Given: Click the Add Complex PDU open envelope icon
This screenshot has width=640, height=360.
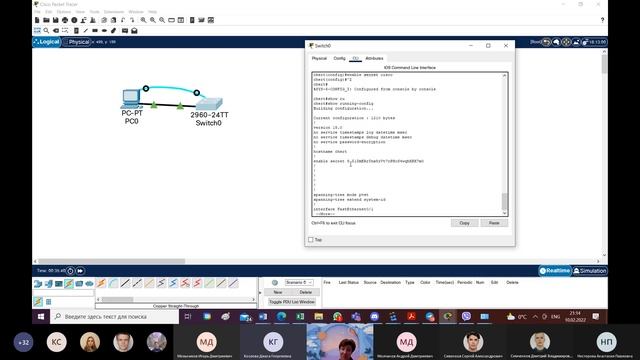Looking at the screenshot, I should click(134, 31).
